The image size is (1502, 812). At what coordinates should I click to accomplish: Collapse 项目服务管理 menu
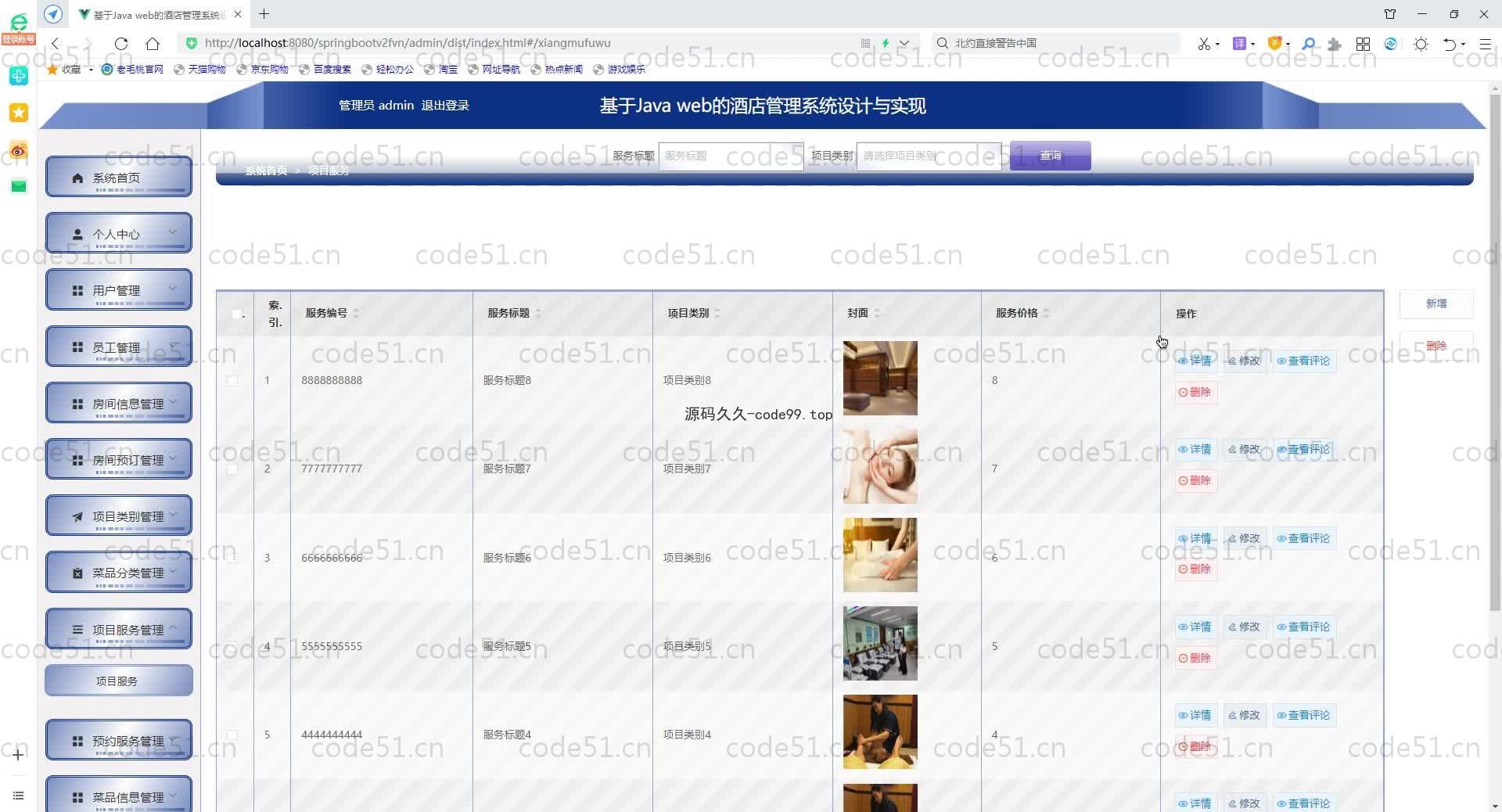tap(119, 629)
